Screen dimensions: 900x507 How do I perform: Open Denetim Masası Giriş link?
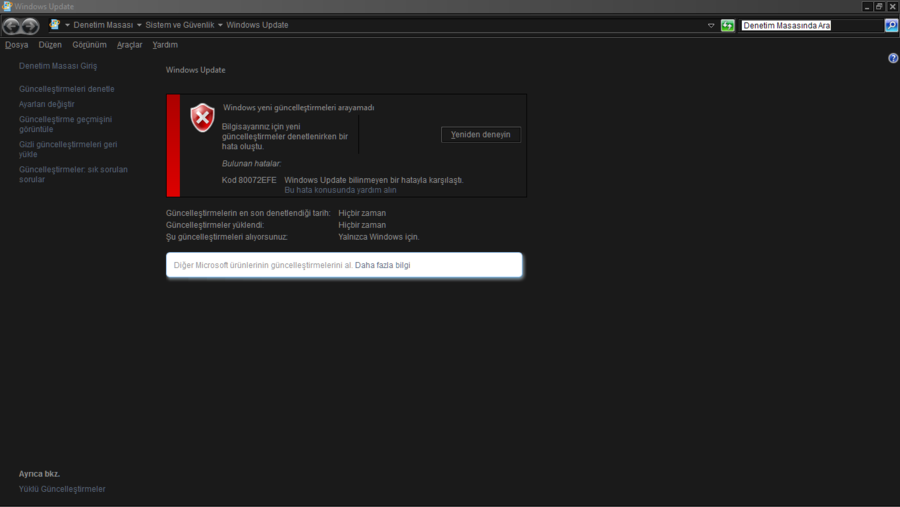pos(58,66)
